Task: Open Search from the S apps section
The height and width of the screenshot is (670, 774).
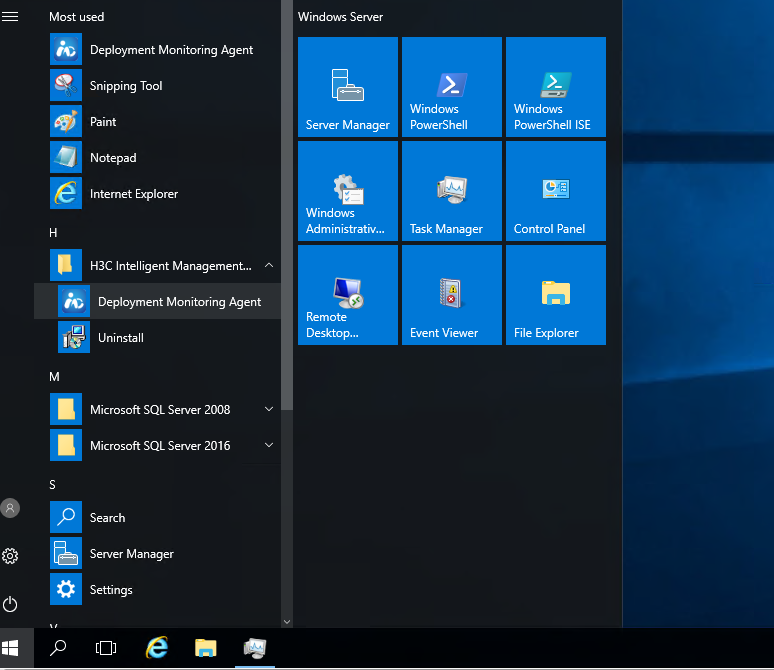Action: pos(157,517)
